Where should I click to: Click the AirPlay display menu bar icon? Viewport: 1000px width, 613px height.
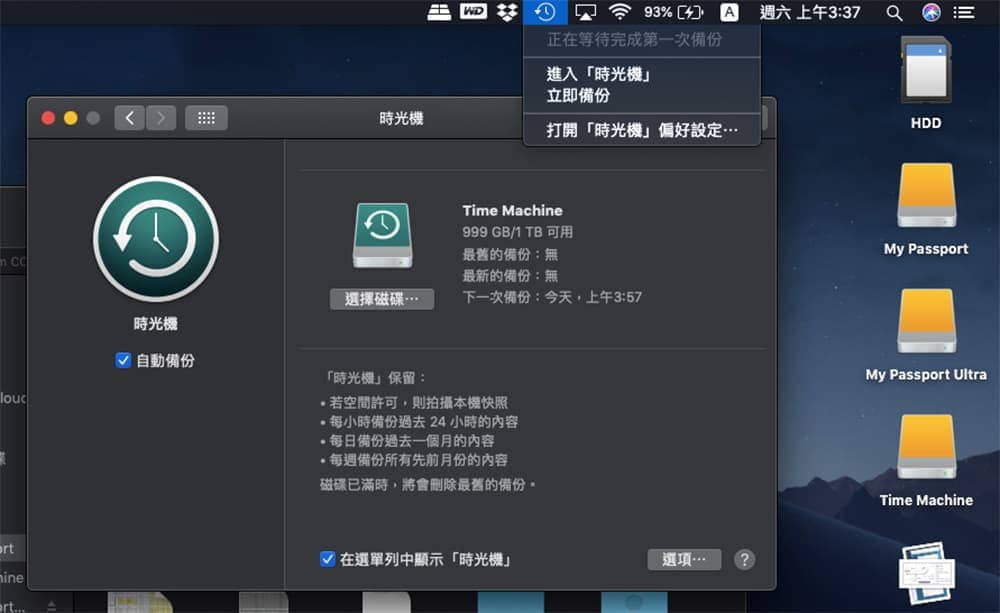click(x=585, y=12)
